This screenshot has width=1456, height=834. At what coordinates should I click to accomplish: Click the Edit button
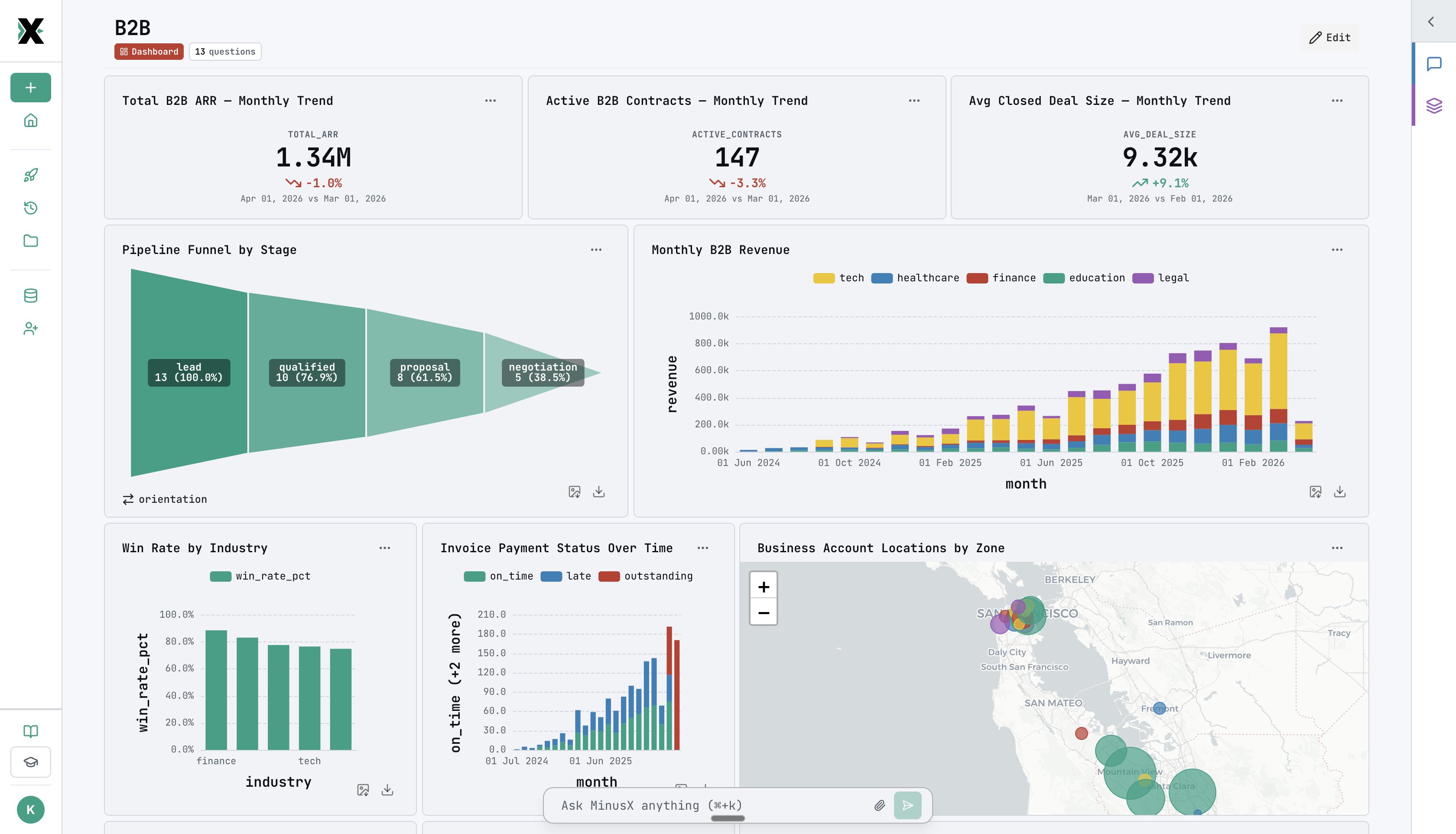(x=1329, y=38)
